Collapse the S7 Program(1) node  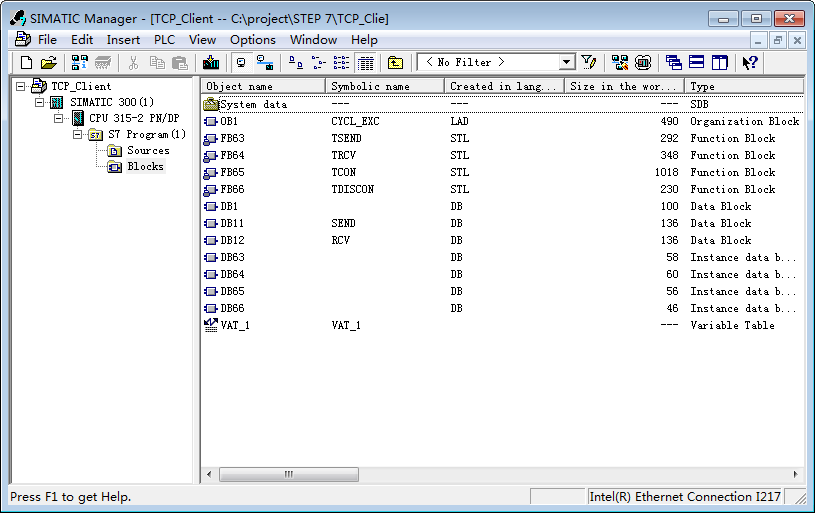tap(77, 135)
